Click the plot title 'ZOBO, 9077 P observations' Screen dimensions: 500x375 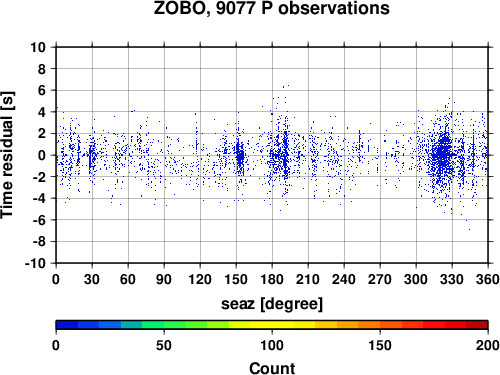pyautogui.click(x=271, y=8)
